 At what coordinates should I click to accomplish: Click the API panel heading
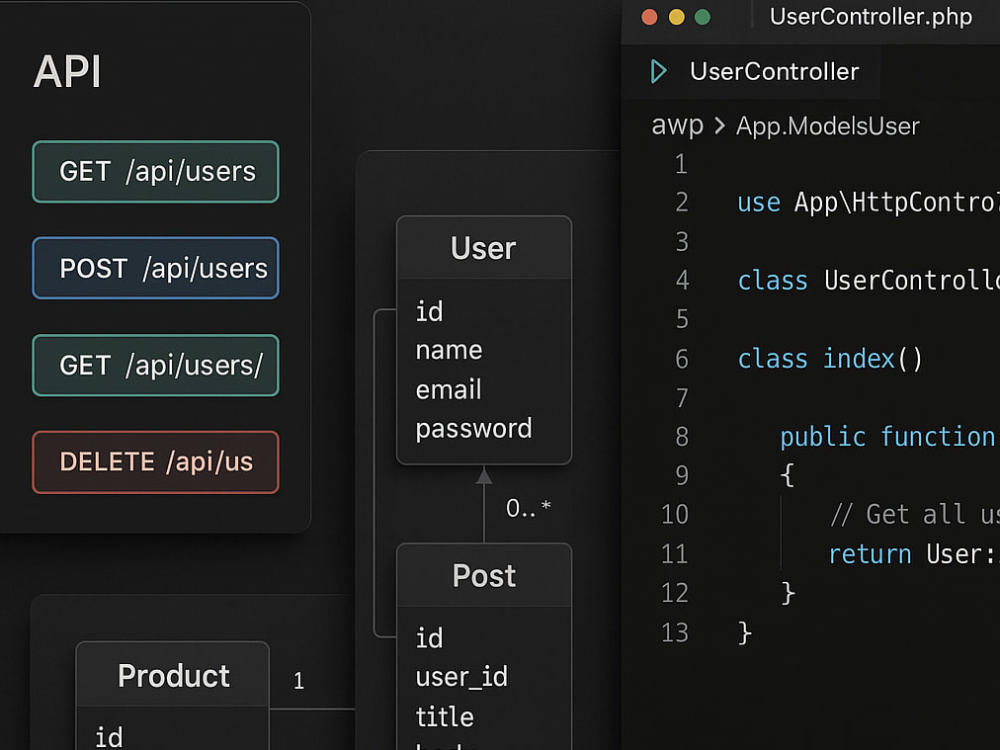pos(67,71)
